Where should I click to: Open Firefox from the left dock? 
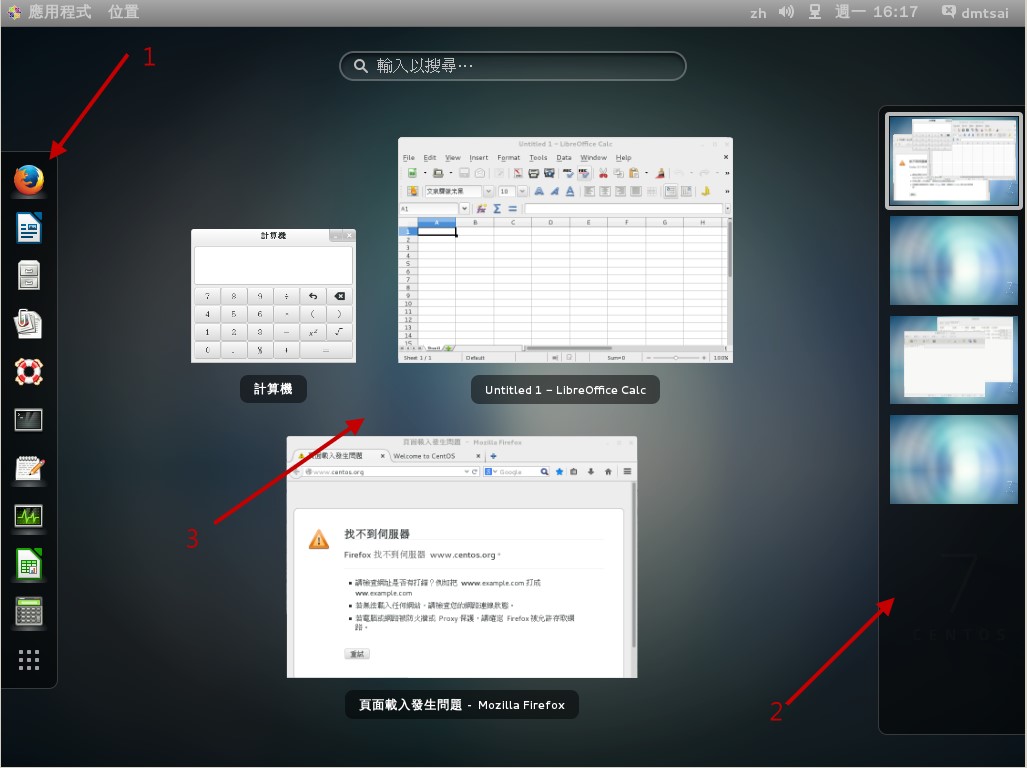[x=27, y=180]
